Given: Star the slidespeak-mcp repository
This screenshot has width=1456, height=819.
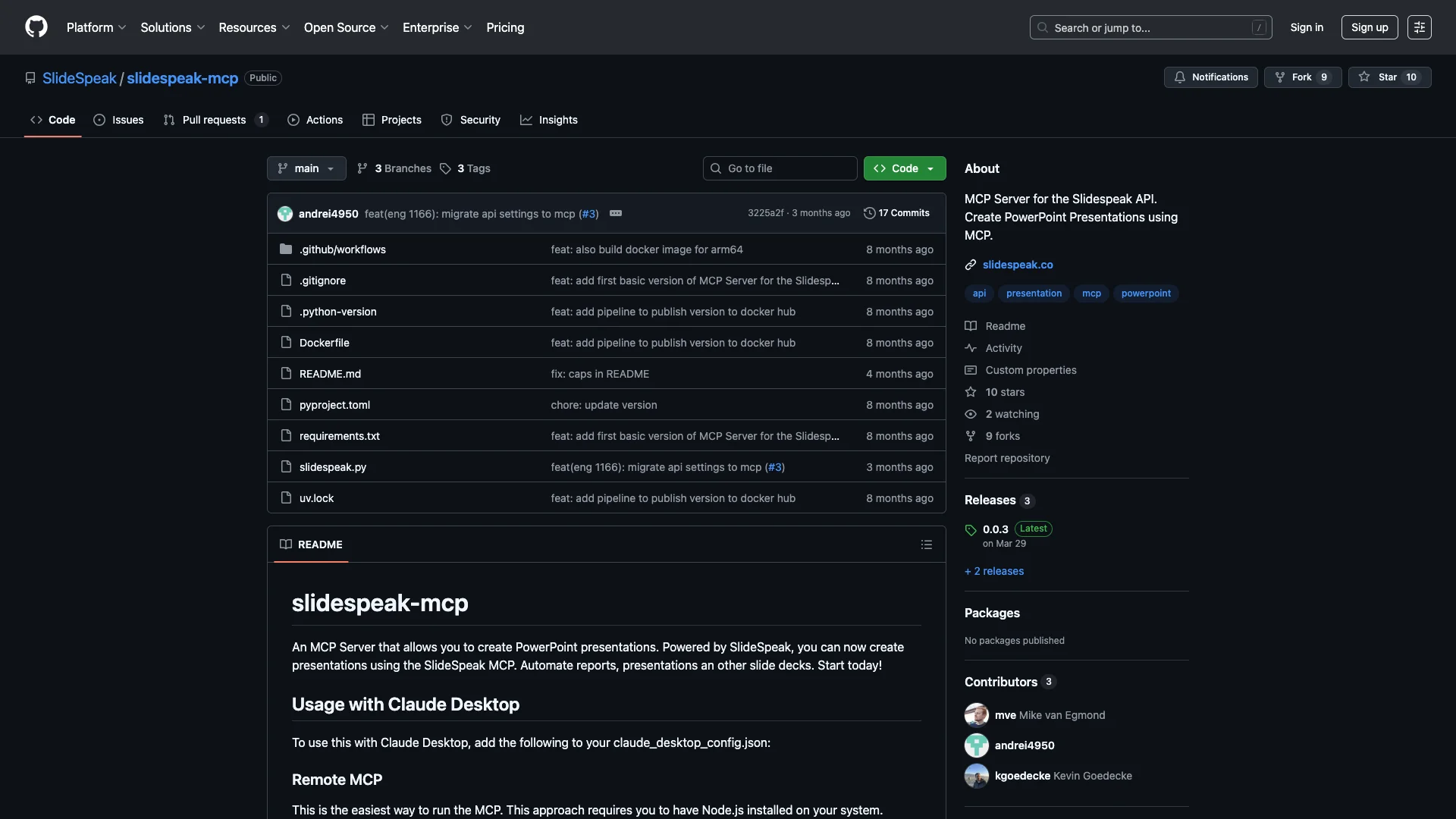Looking at the screenshot, I should tap(1389, 77).
